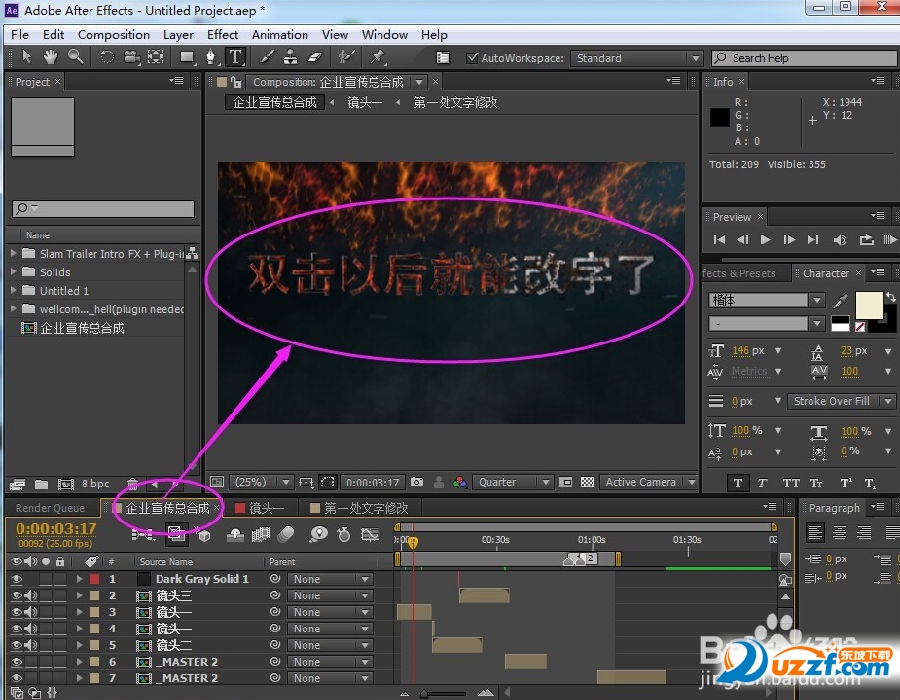
Task: Select the Eraser tool
Action: point(315,57)
